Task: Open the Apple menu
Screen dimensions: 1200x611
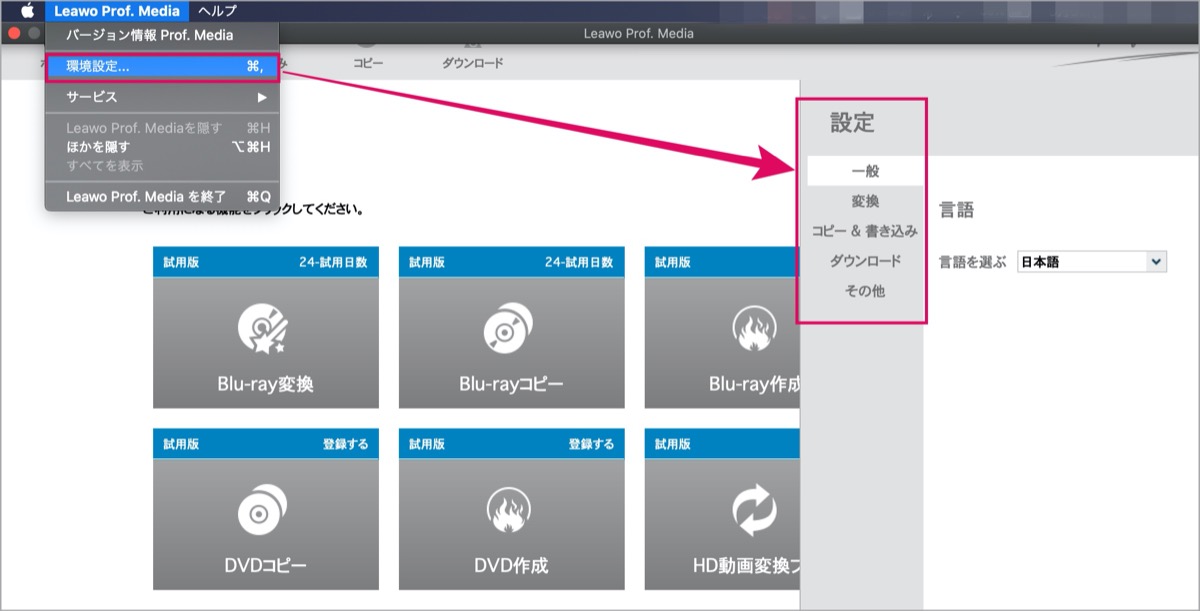Action: tap(27, 11)
